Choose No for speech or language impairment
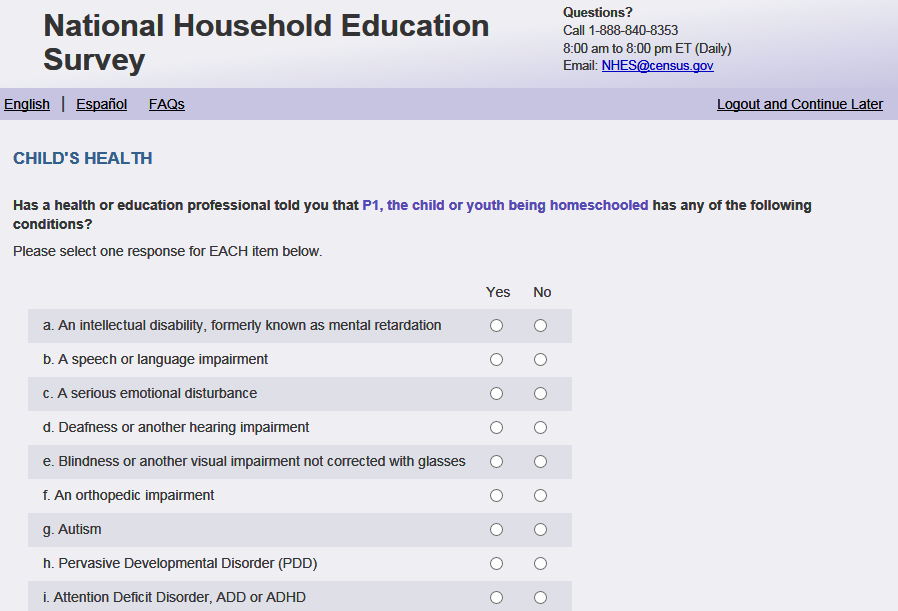898x611 pixels. [x=541, y=360]
